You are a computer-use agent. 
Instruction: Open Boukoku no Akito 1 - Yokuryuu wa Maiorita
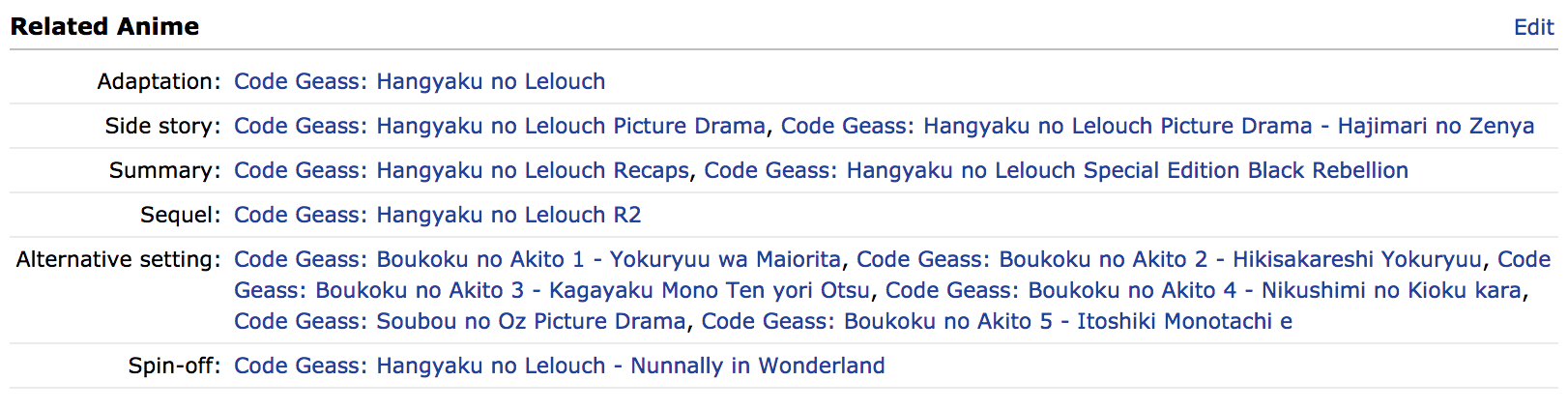coord(537,259)
